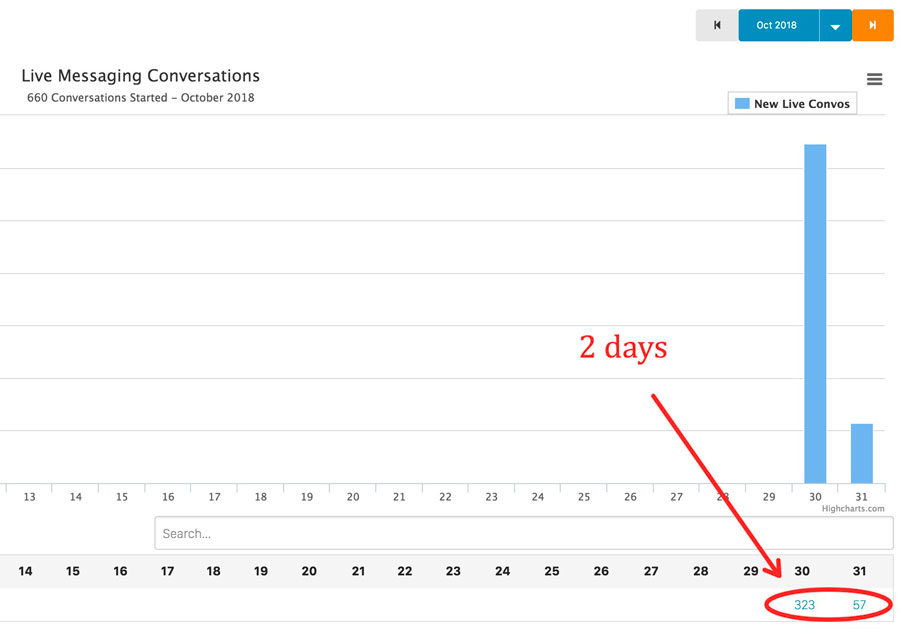Open the month dropdown arrow
This screenshot has height=629, width=900.
pos(835,26)
